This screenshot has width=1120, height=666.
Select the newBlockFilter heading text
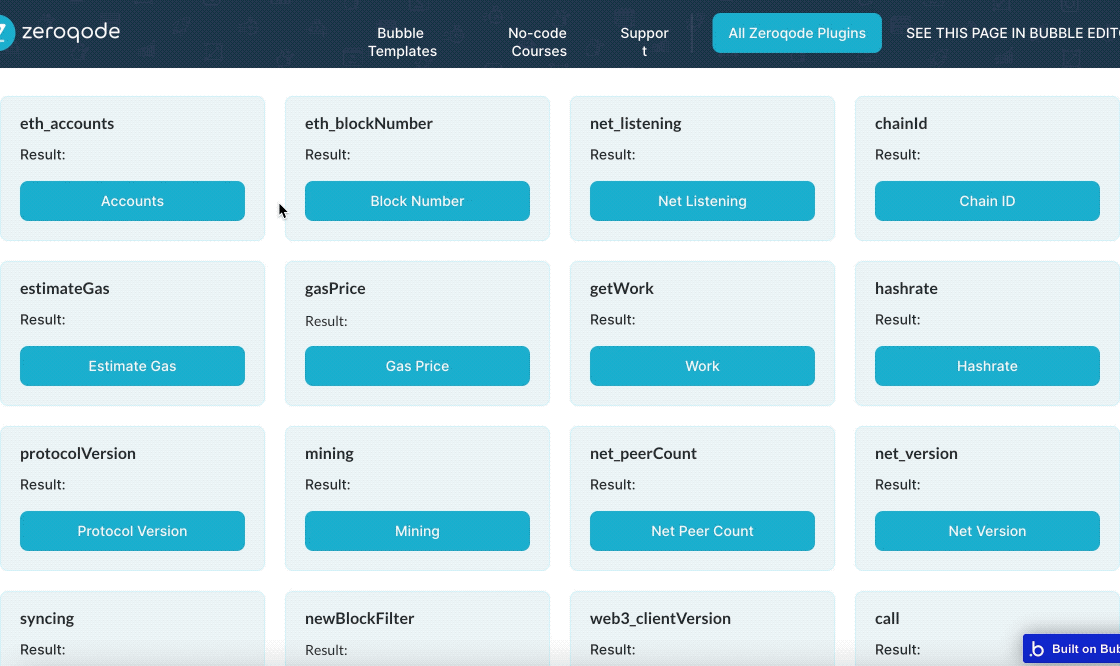tap(359, 618)
